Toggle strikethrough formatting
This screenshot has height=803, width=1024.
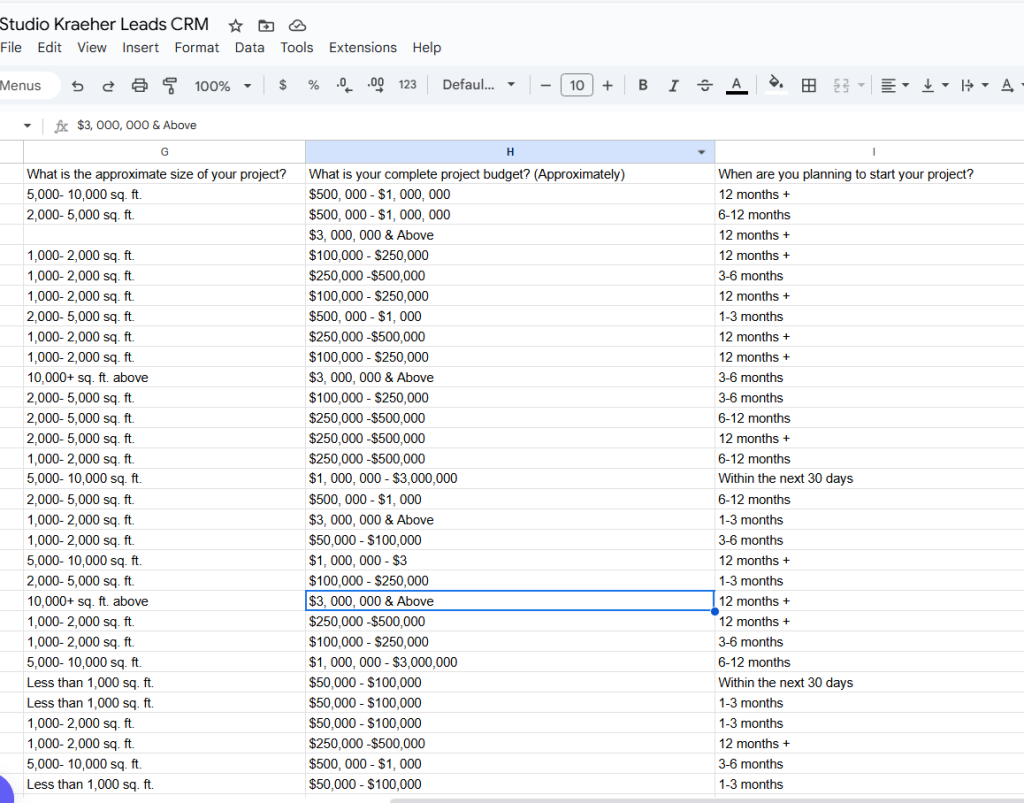[x=705, y=86]
